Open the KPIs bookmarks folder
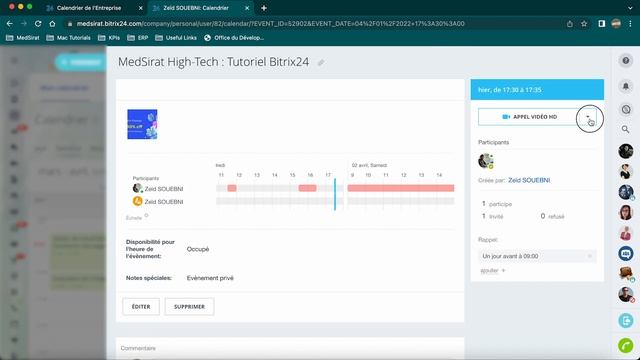Screen dimensions: 640x360 109,38
